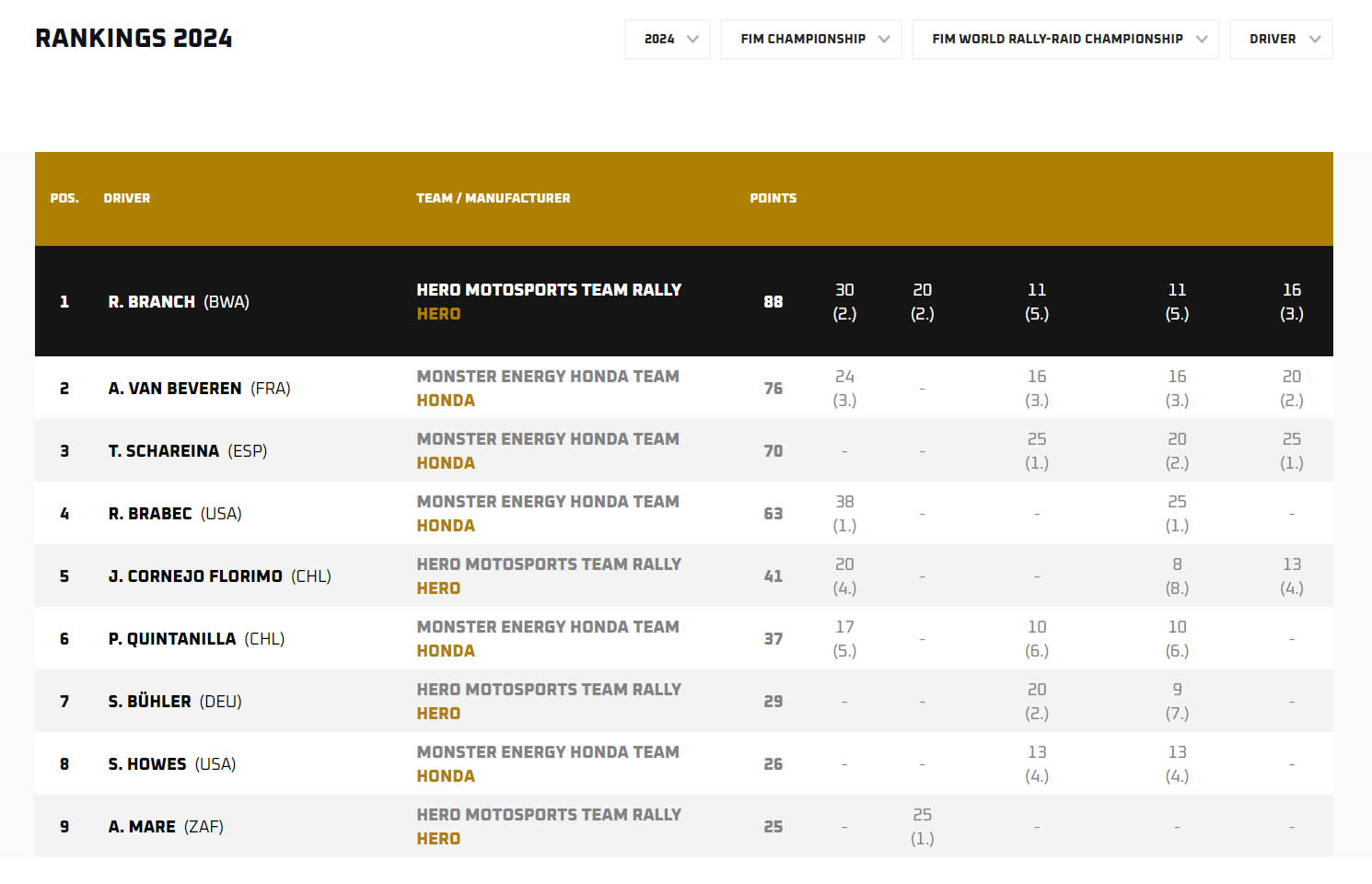Click the HONDA manufacturer label in Van Beveren row
The image size is (1372, 884).
pyautogui.click(x=446, y=401)
